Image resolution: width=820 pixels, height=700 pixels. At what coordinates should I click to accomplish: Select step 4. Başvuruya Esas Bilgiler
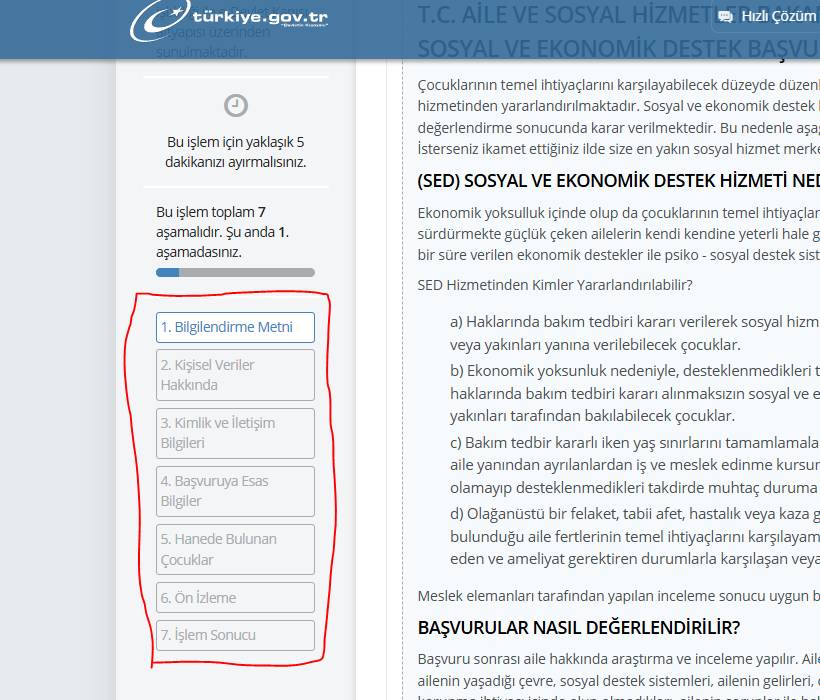point(235,491)
